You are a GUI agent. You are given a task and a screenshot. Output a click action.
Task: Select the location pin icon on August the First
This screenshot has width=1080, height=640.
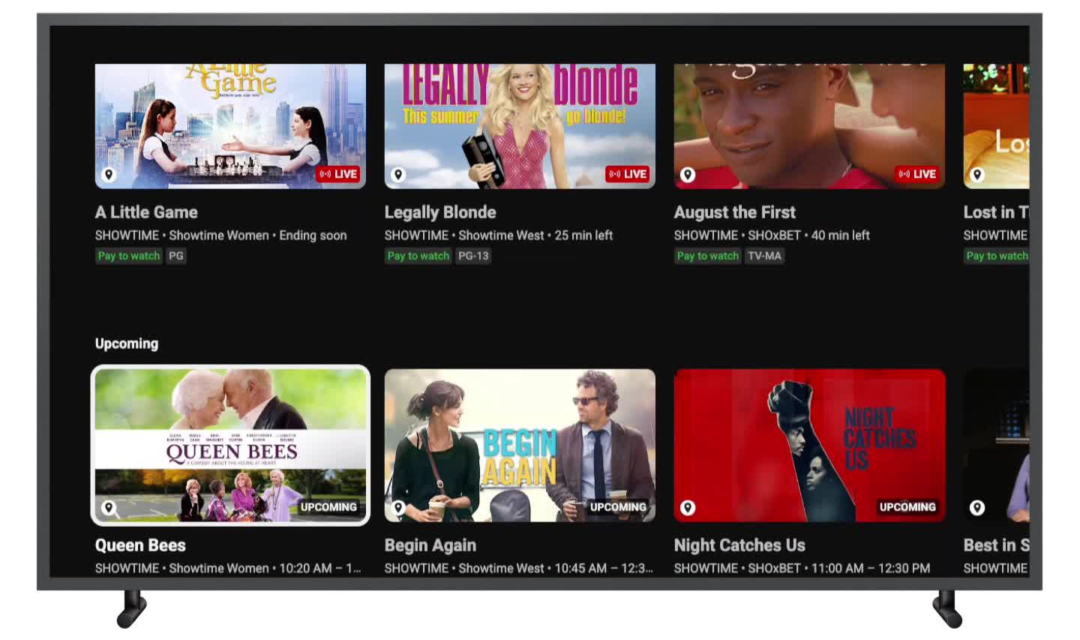point(687,173)
